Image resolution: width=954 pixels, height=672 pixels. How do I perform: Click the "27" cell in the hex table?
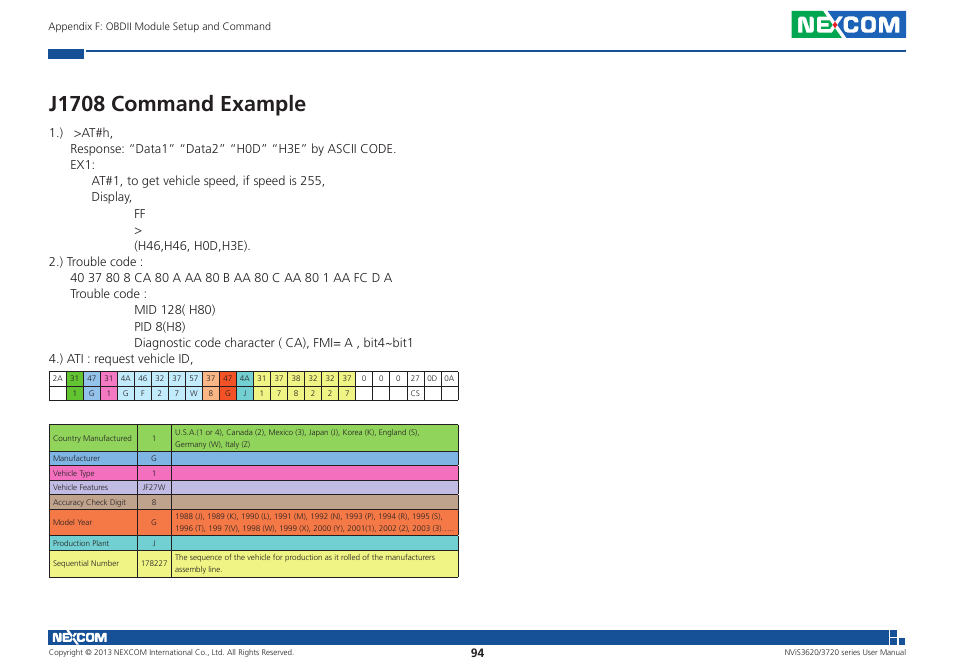415,378
